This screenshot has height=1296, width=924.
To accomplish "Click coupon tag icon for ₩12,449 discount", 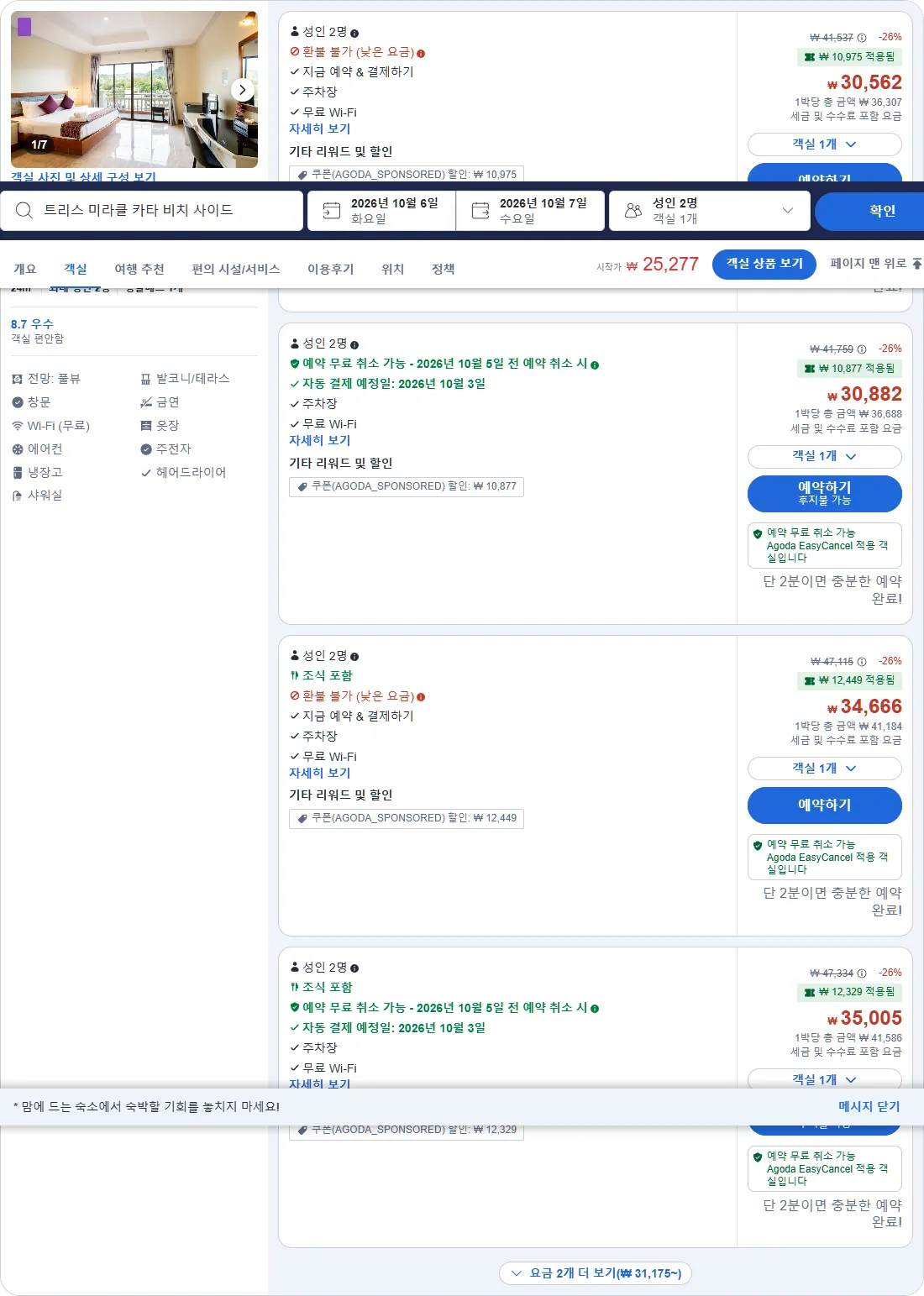I will click(x=302, y=818).
